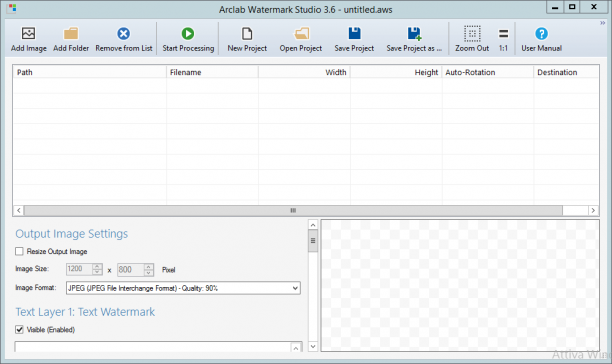The width and height of the screenshot is (612, 364).
Task: Save Project using the floppy disk icon
Action: pyautogui.click(x=354, y=34)
